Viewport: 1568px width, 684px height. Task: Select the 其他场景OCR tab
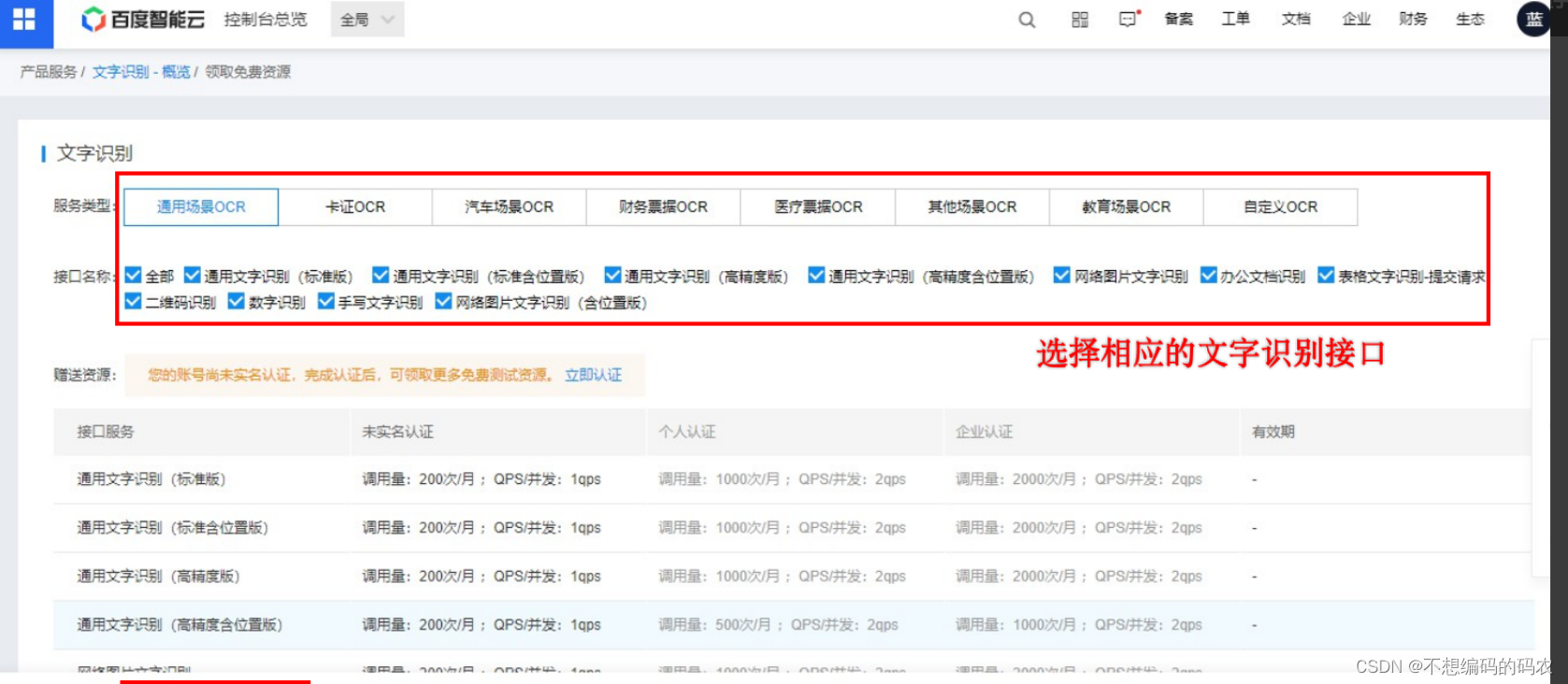coord(972,207)
